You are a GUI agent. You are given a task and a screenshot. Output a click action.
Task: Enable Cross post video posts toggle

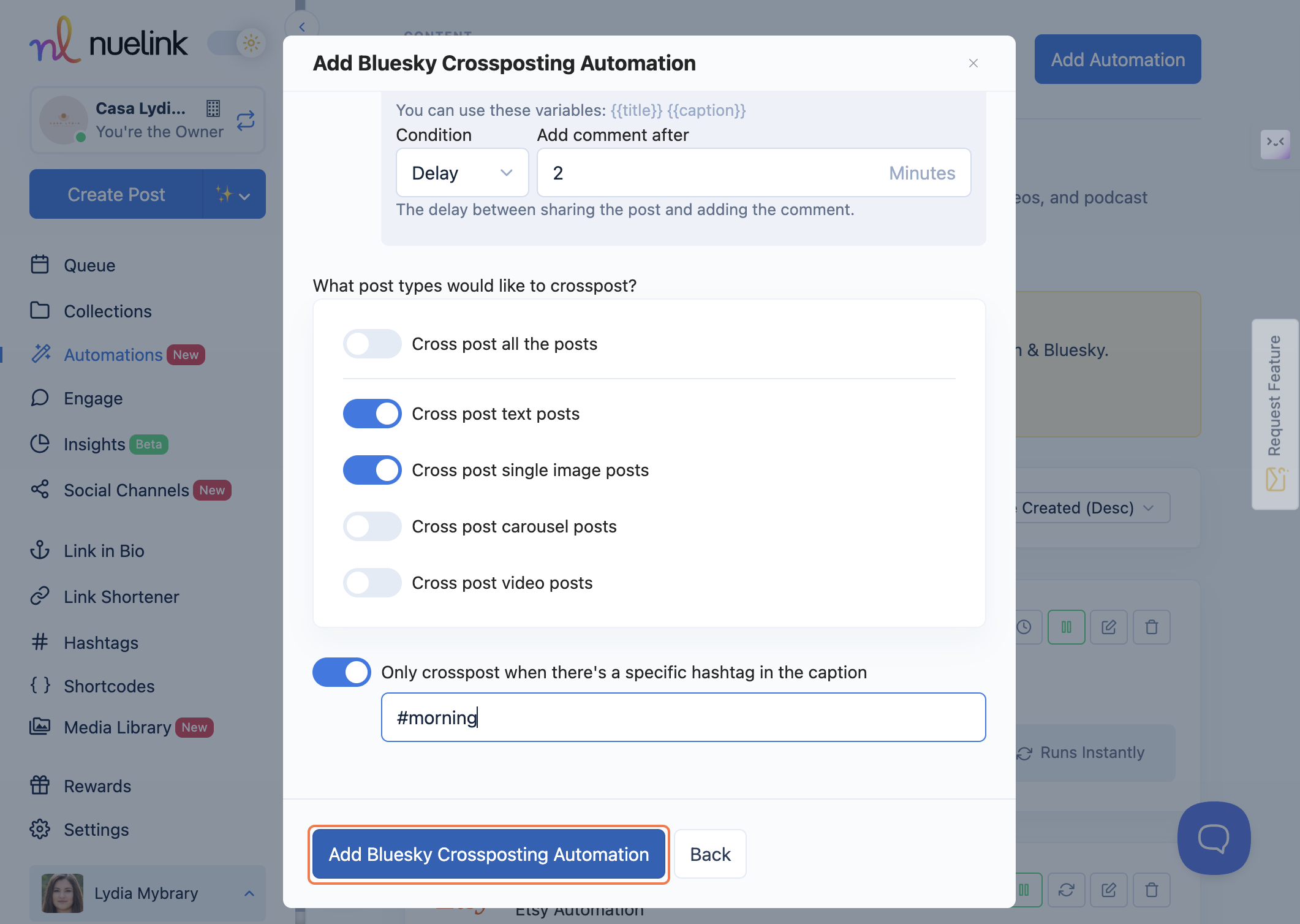pyautogui.click(x=372, y=583)
